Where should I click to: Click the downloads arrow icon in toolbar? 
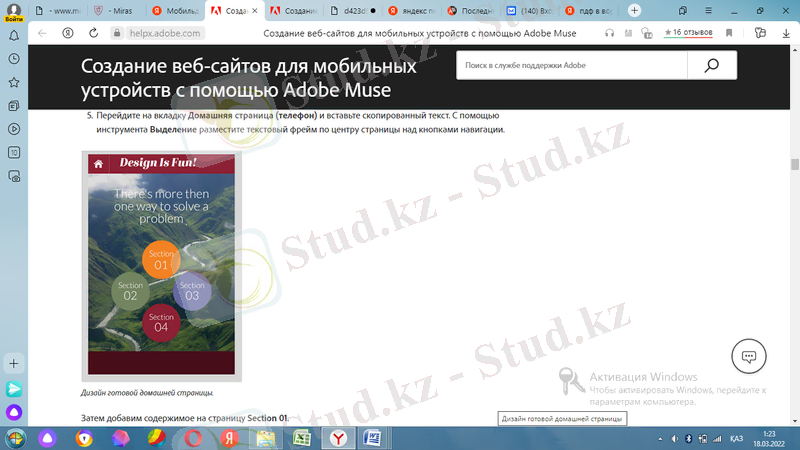[x=785, y=33]
